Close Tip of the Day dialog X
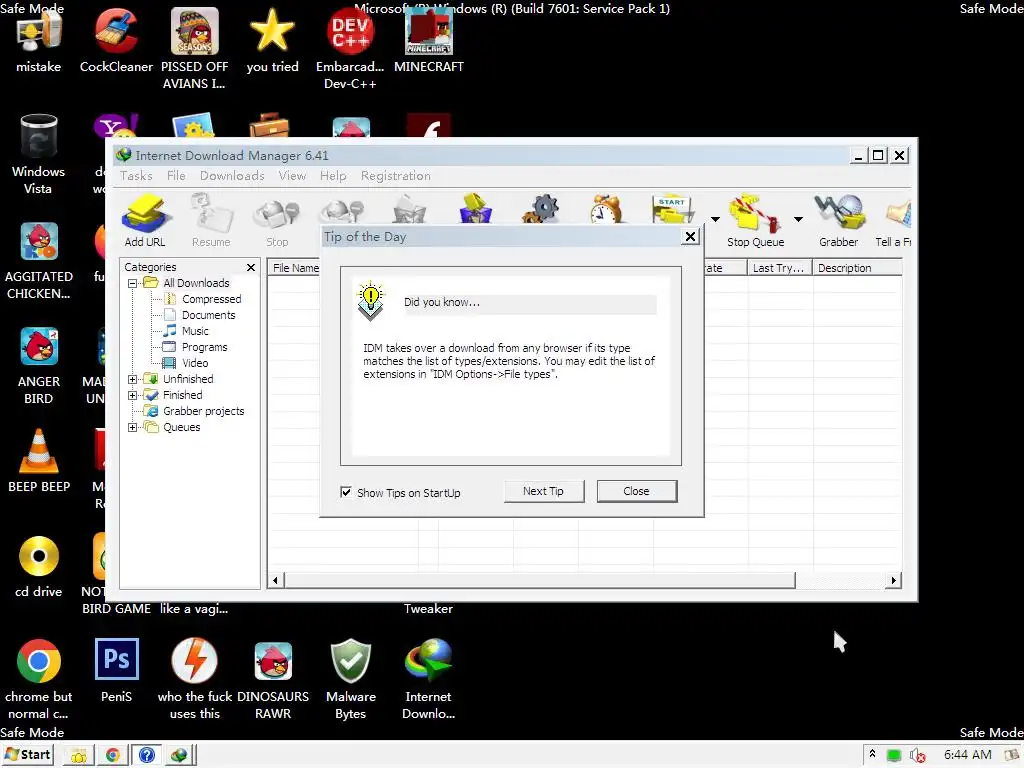Screen dimensions: 1024x768 click(x=690, y=236)
